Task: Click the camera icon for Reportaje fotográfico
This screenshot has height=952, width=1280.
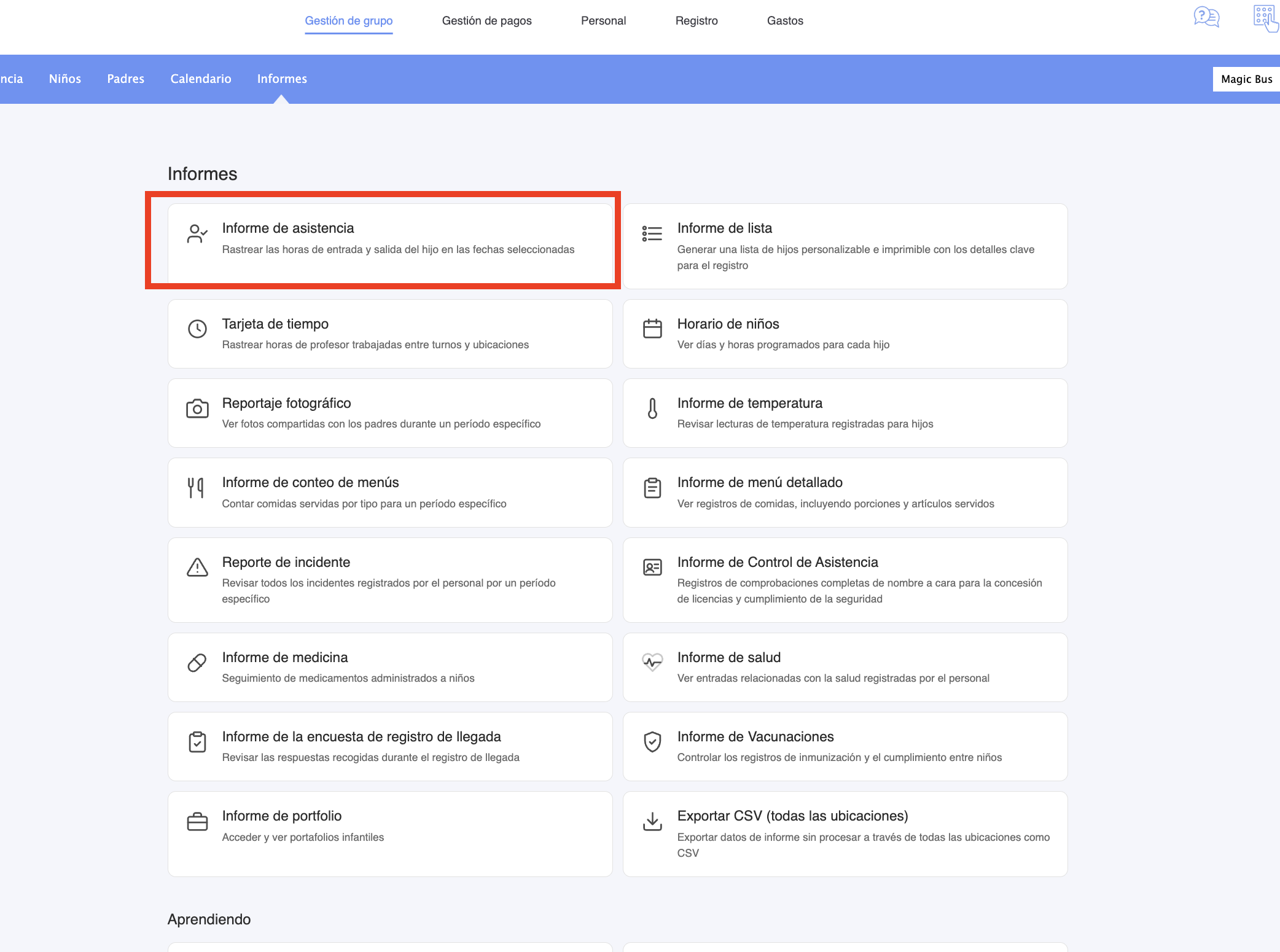Action: tap(197, 408)
